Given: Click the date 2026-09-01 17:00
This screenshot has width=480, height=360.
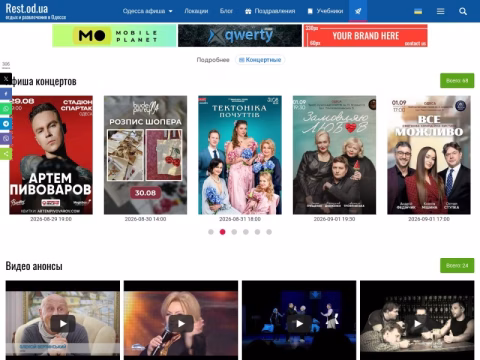Looking at the screenshot, I should [429, 219].
